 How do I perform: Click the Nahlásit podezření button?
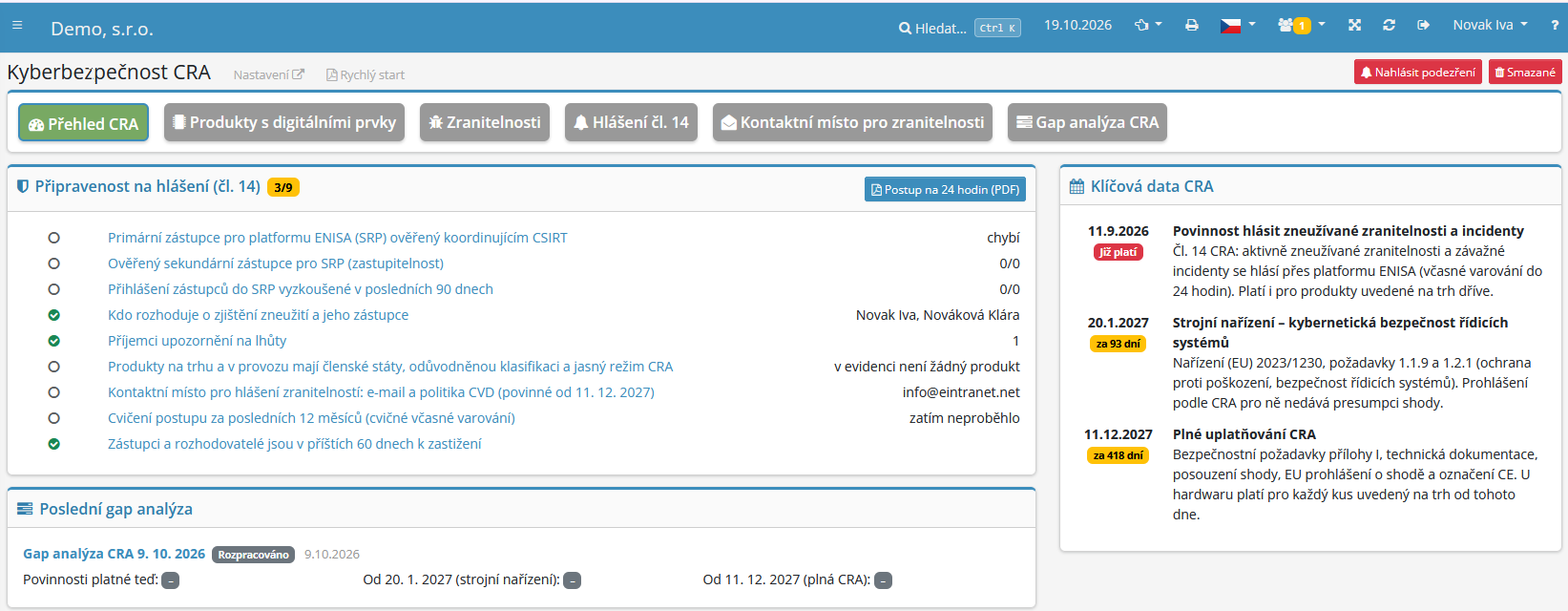[x=1418, y=72]
